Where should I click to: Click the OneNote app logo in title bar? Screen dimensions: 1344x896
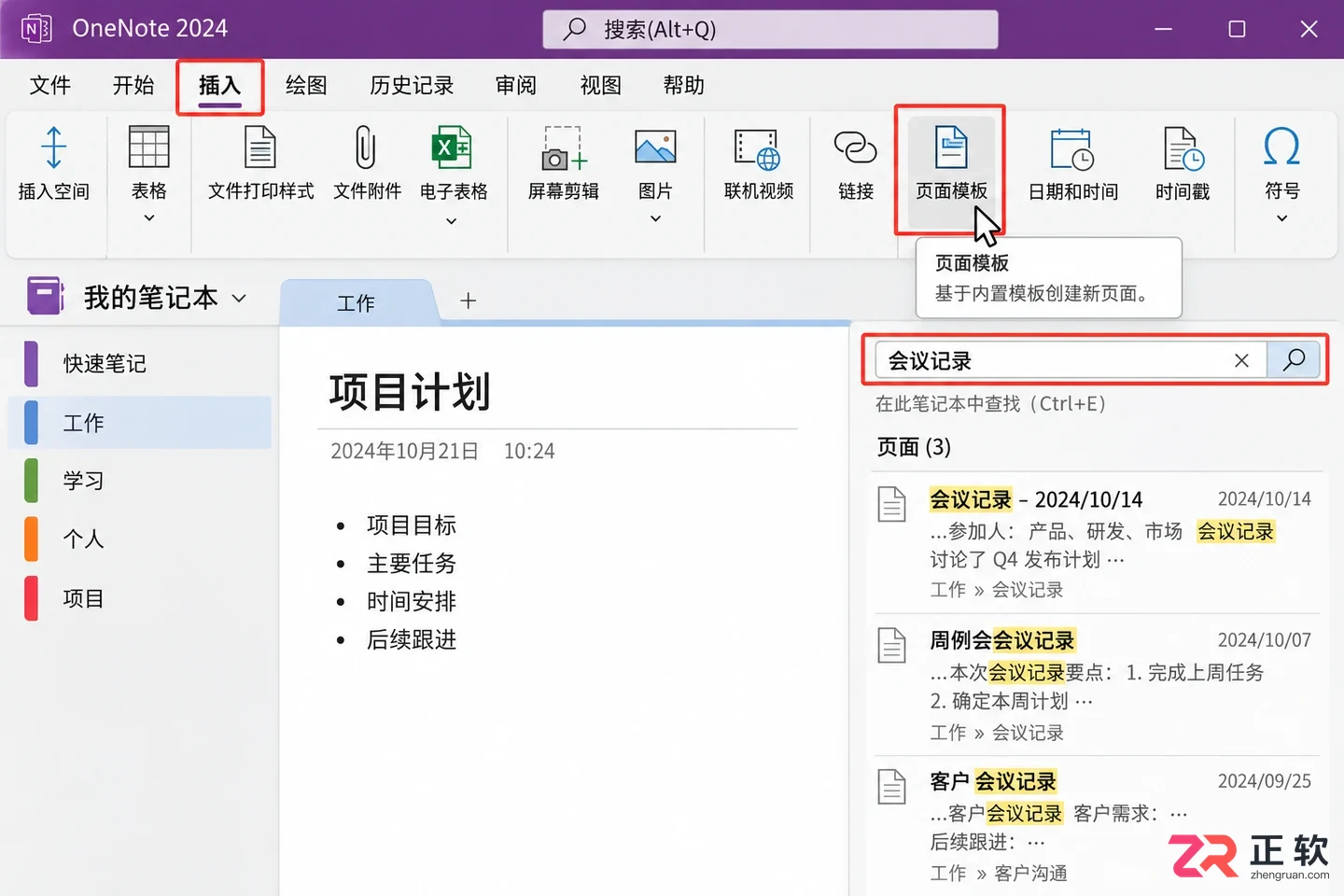pos(36,29)
